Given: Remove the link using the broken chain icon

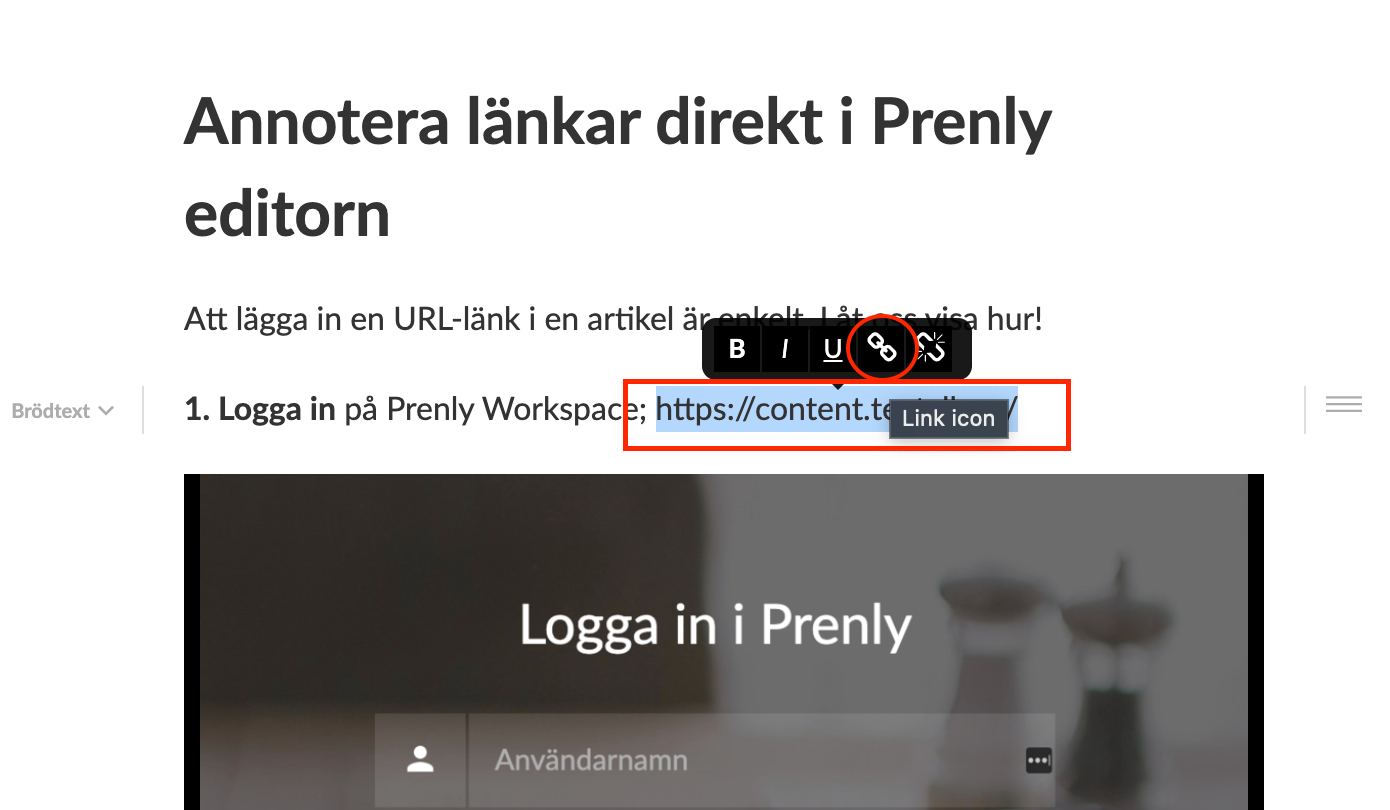Looking at the screenshot, I should pos(930,348).
